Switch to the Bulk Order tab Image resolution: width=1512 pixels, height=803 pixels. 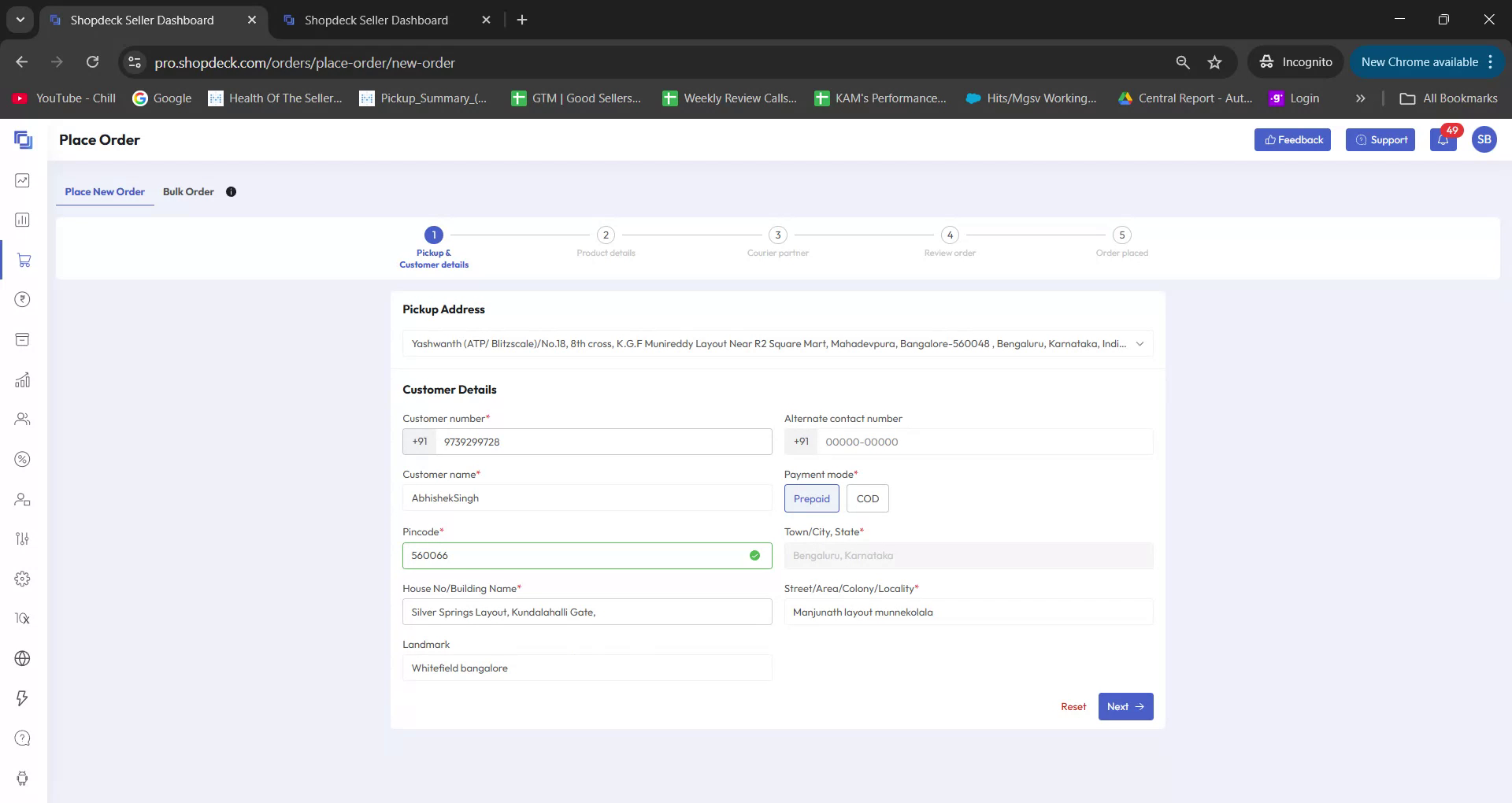[x=188, y=191]
